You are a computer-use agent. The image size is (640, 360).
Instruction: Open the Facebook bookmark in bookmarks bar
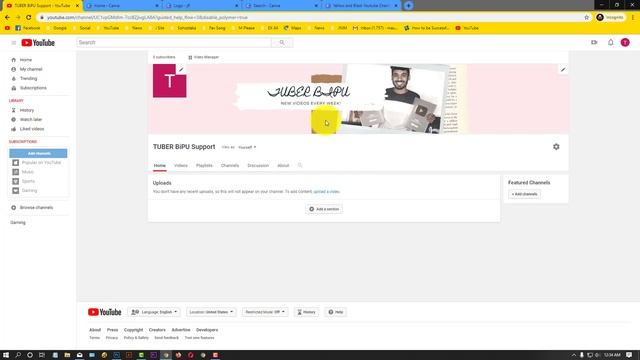click(28, 28)
